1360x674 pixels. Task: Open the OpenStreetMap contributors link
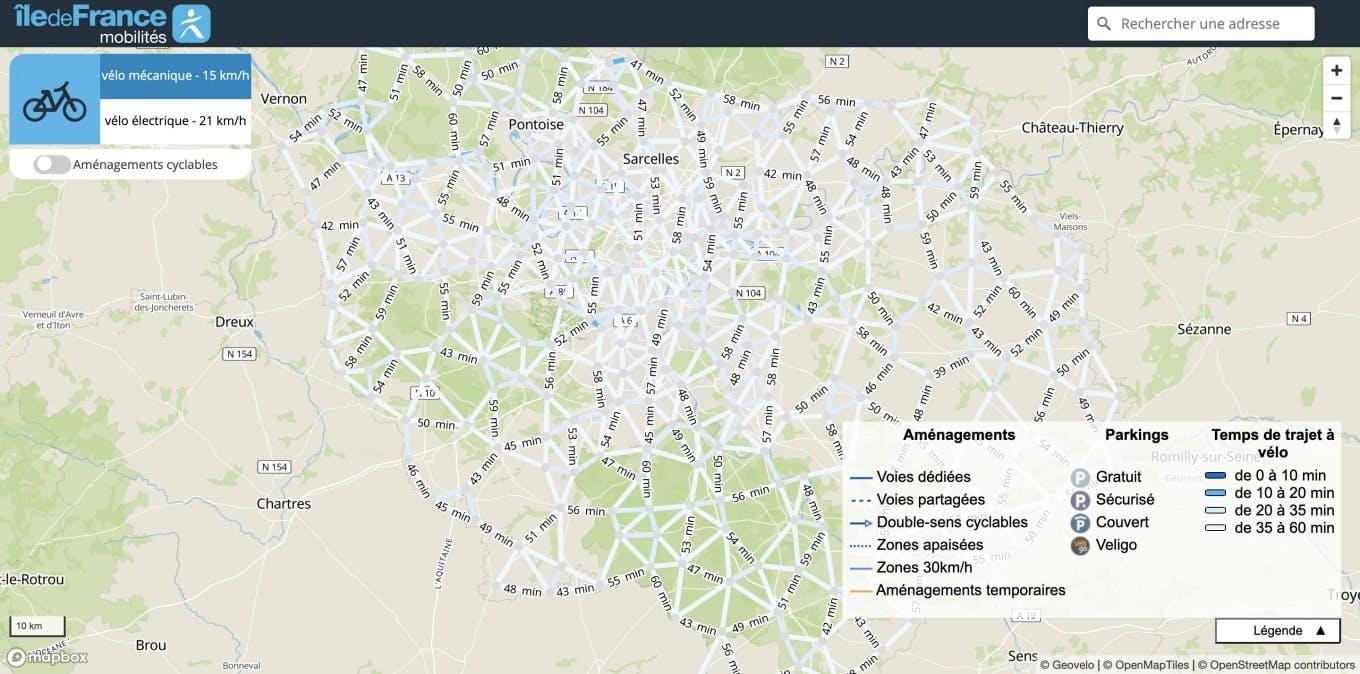(1276, 664)
